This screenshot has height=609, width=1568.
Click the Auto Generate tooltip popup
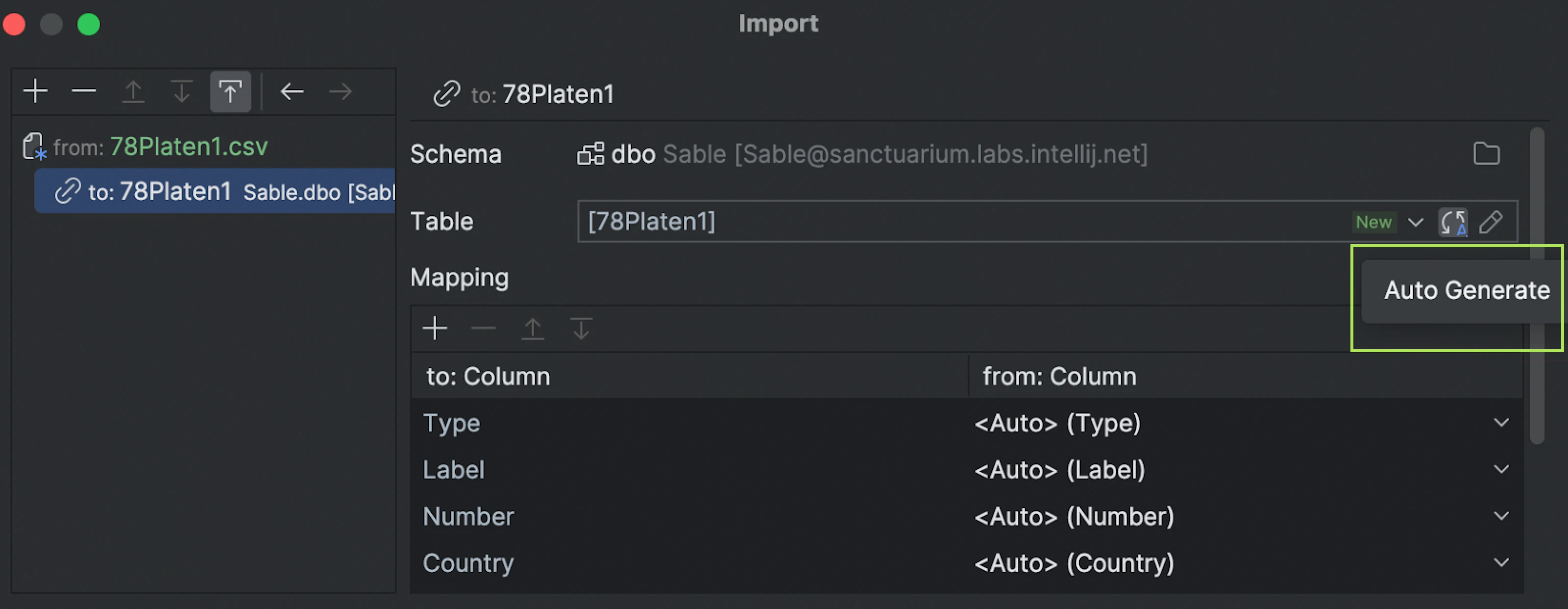coord(1467,290)
